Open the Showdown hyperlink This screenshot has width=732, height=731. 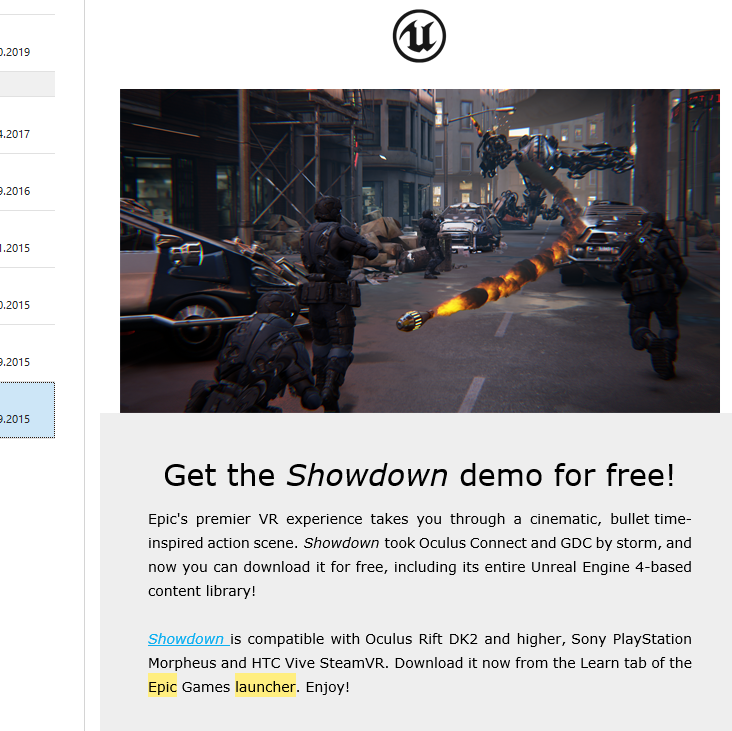tap(189, 639)
